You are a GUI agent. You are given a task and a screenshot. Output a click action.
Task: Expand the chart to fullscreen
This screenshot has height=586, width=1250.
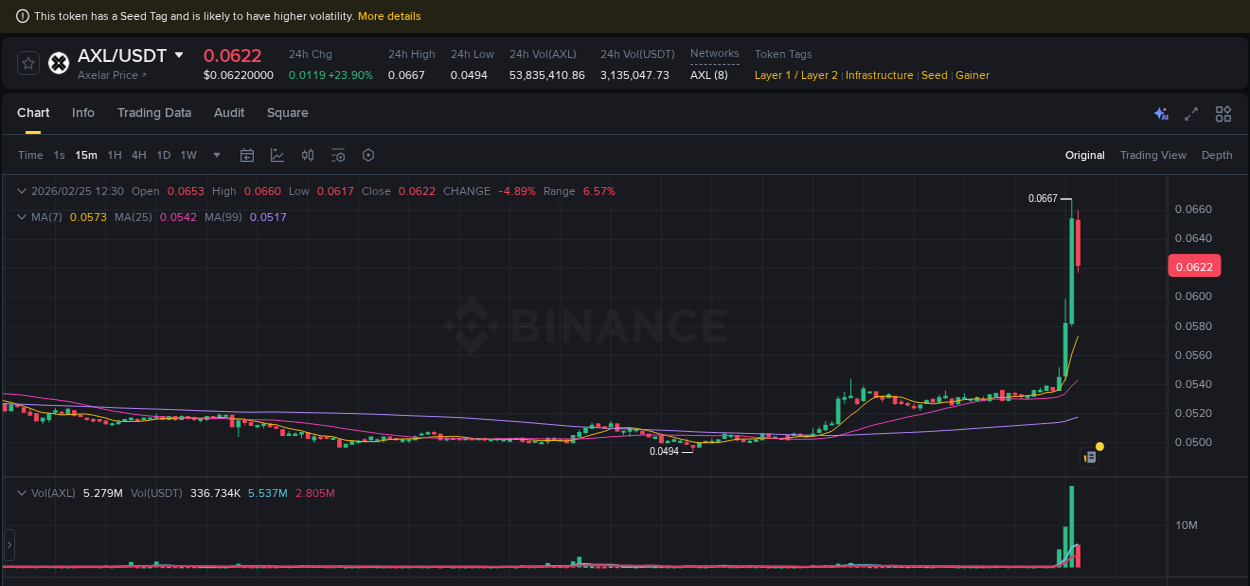pyautogui.click(x=1190, y=114)
